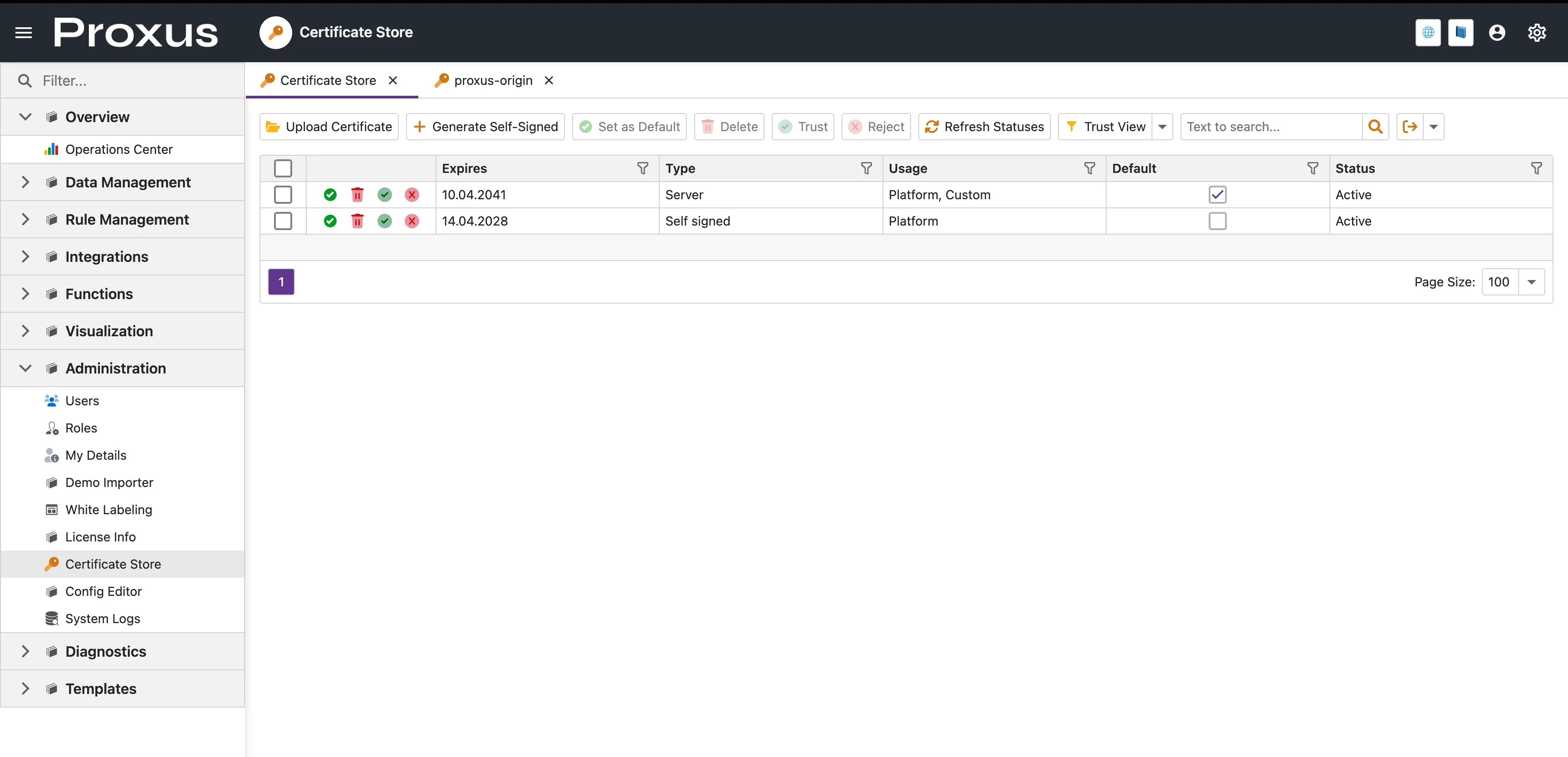1568x757 pixels.
Task: Open the Page Size dropdown
Action: [1532, 282]
